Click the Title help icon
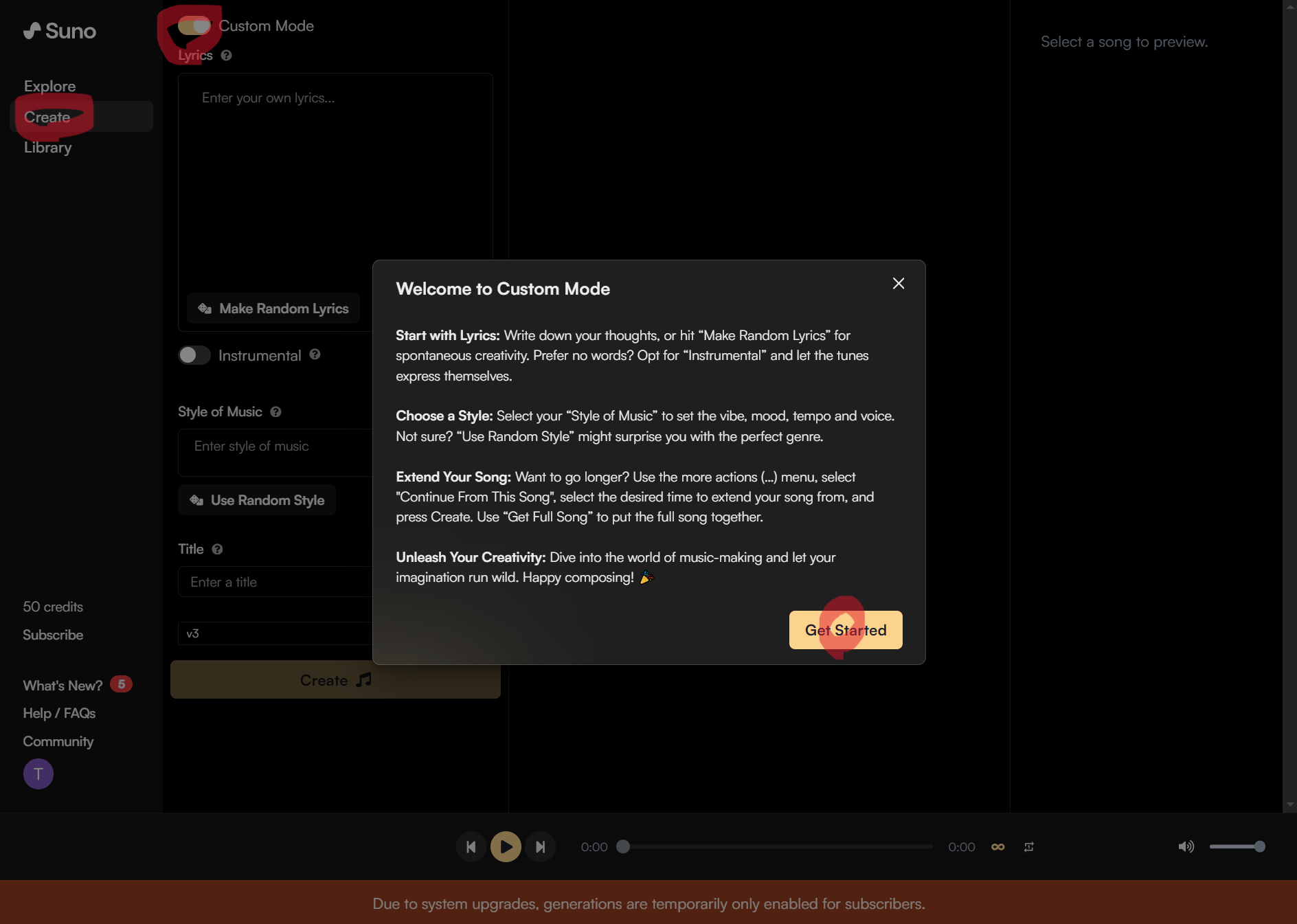 click(x=217, y=549)
